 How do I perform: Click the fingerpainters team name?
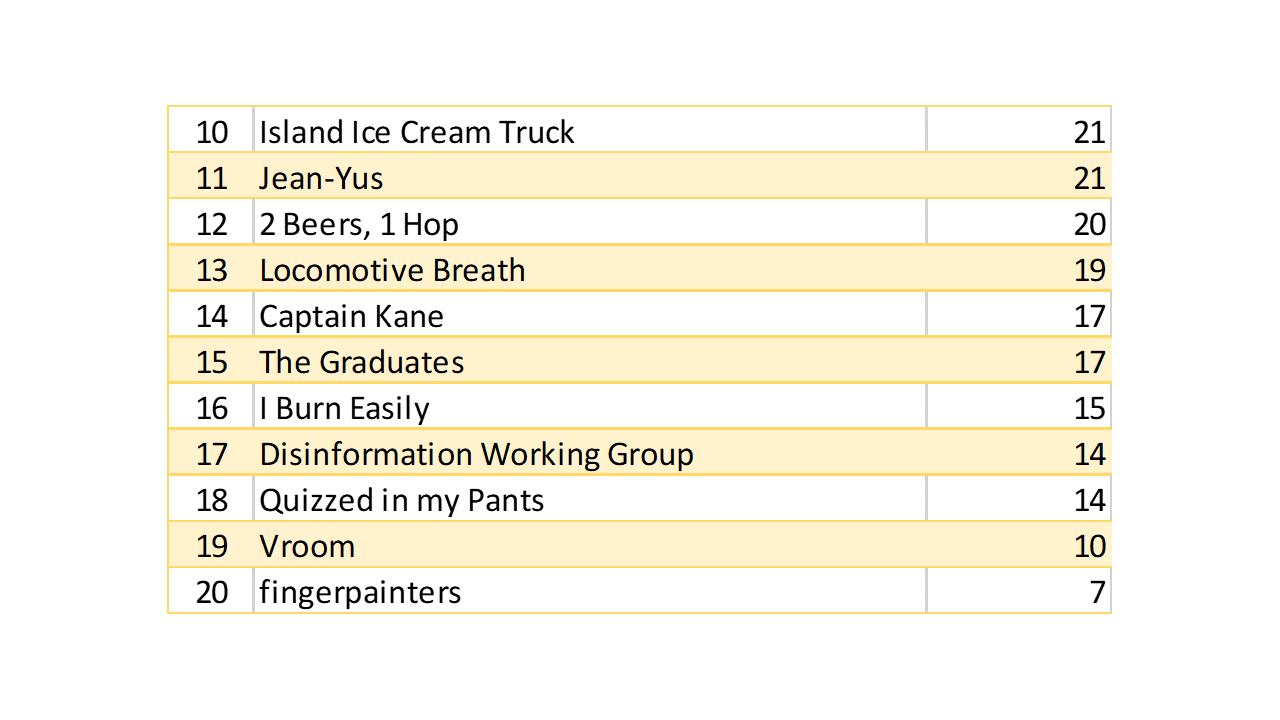click(x=360, y=592)
